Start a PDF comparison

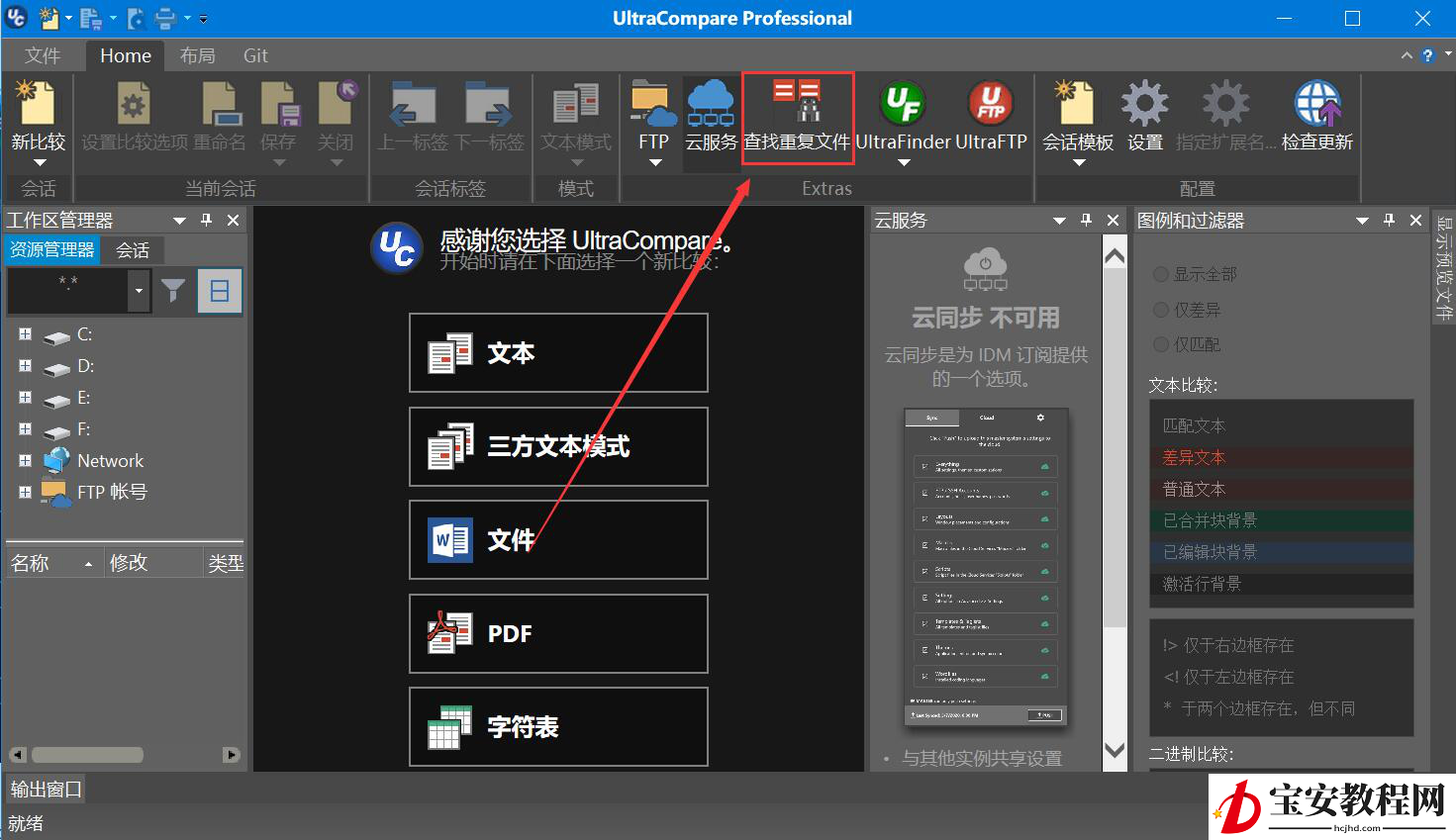click(x=558, y=633)
